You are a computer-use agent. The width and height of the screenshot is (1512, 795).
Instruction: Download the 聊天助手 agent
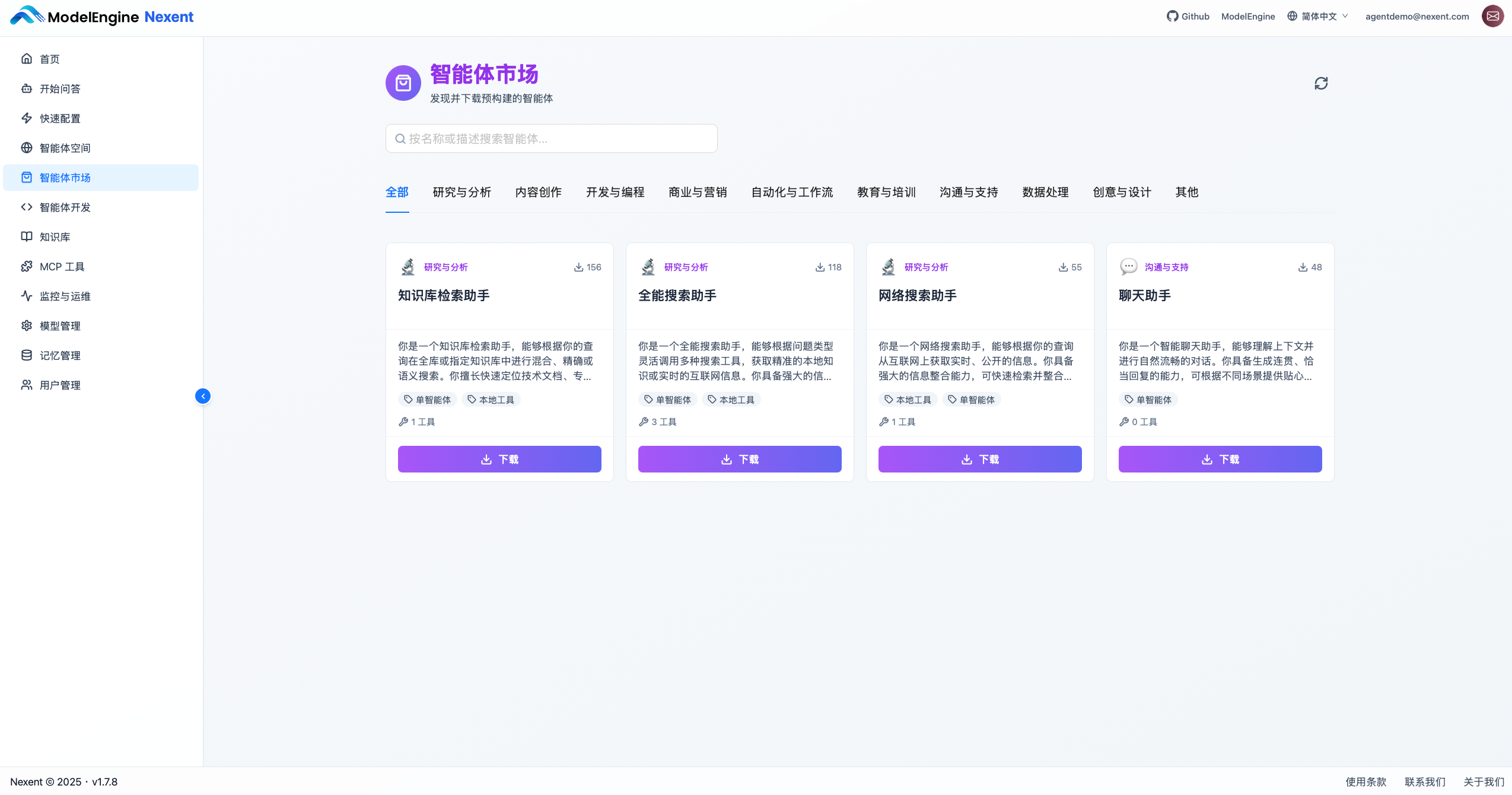pyautogui.click(x=1220, y=459)
